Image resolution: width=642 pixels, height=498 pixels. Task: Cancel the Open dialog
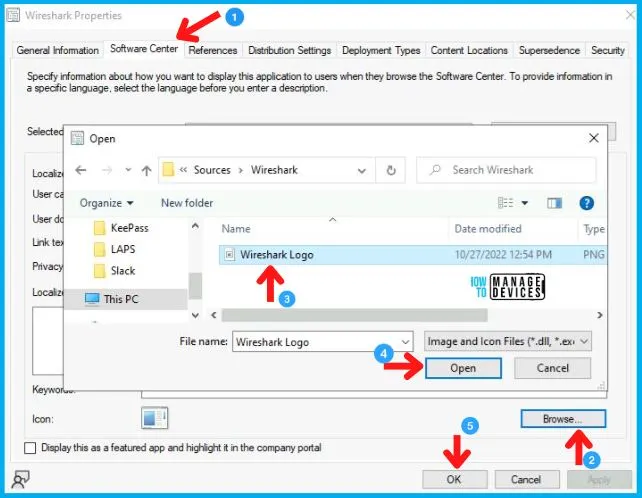click(552, 368)
